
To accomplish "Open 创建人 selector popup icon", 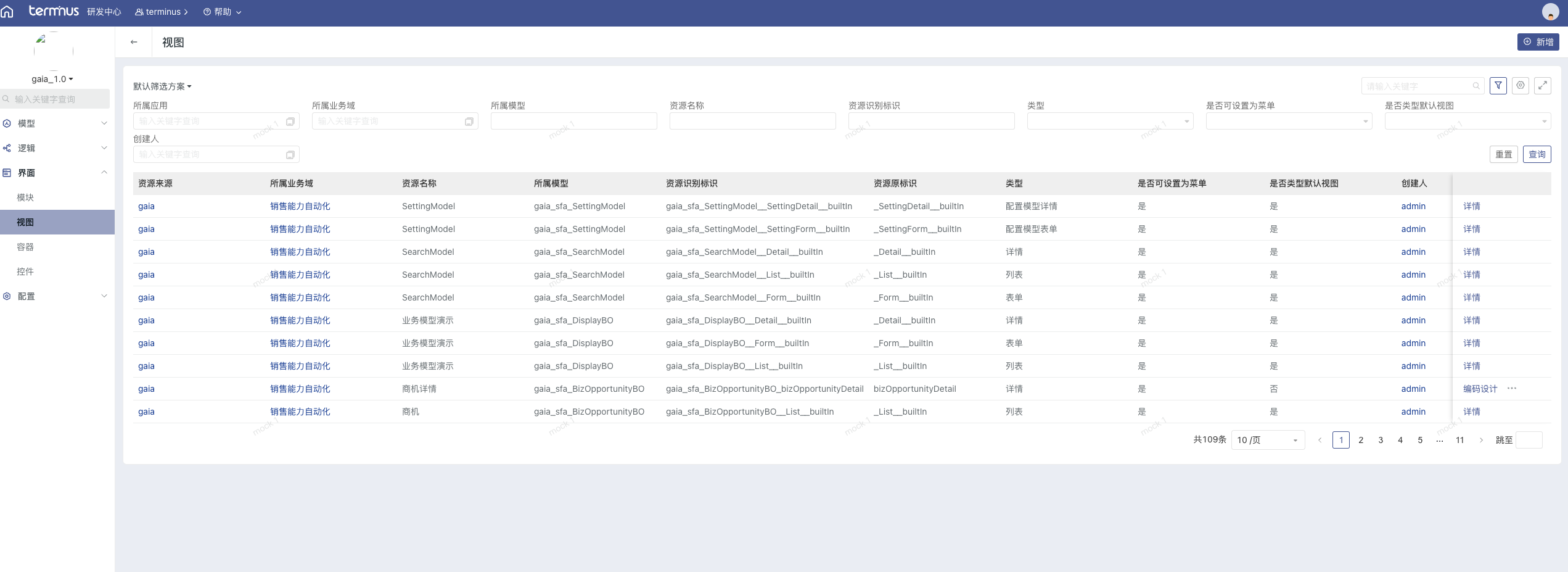I will pyautogui.click(x=290, y=154).
